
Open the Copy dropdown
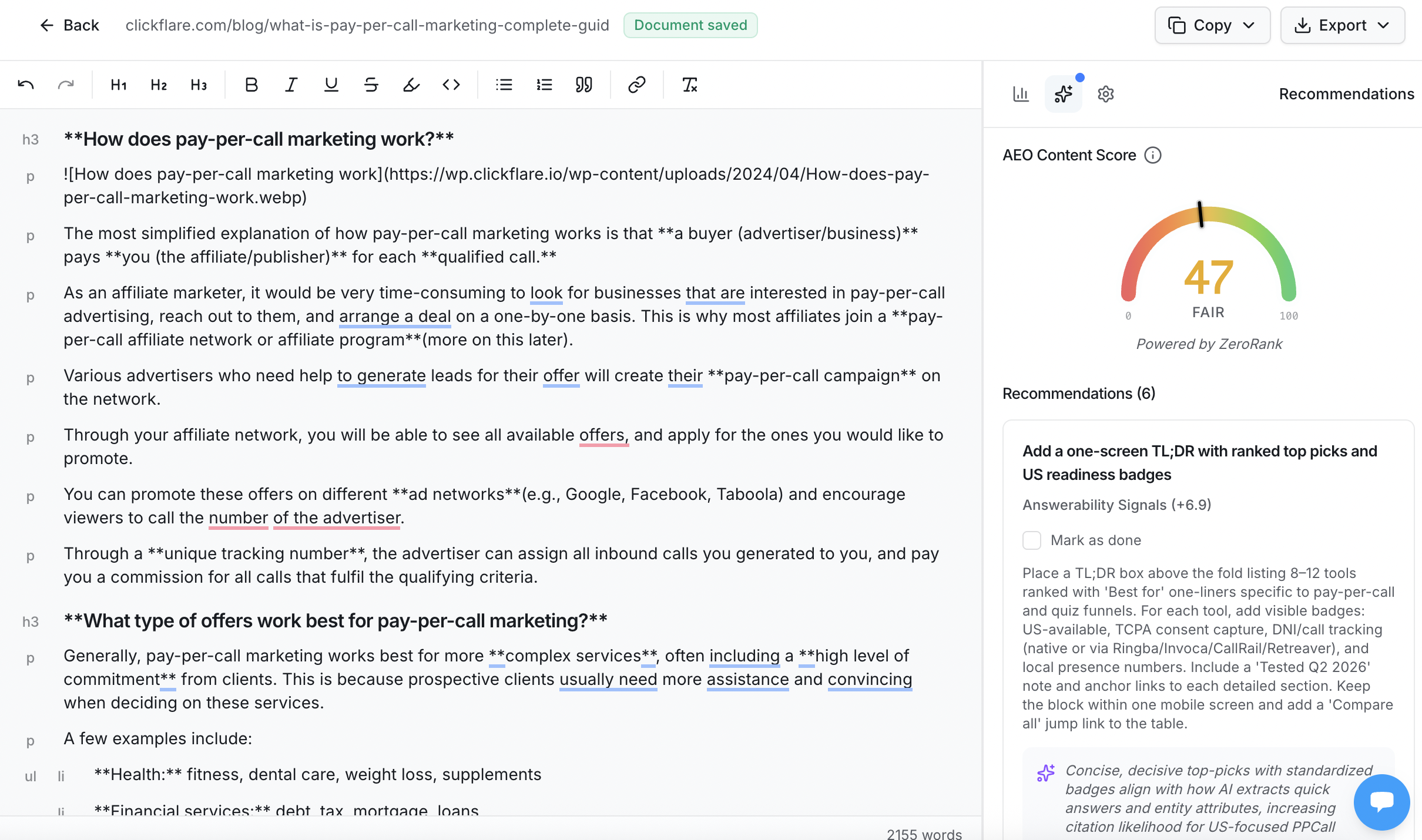pyautogui.click(x=1212, y=25)
